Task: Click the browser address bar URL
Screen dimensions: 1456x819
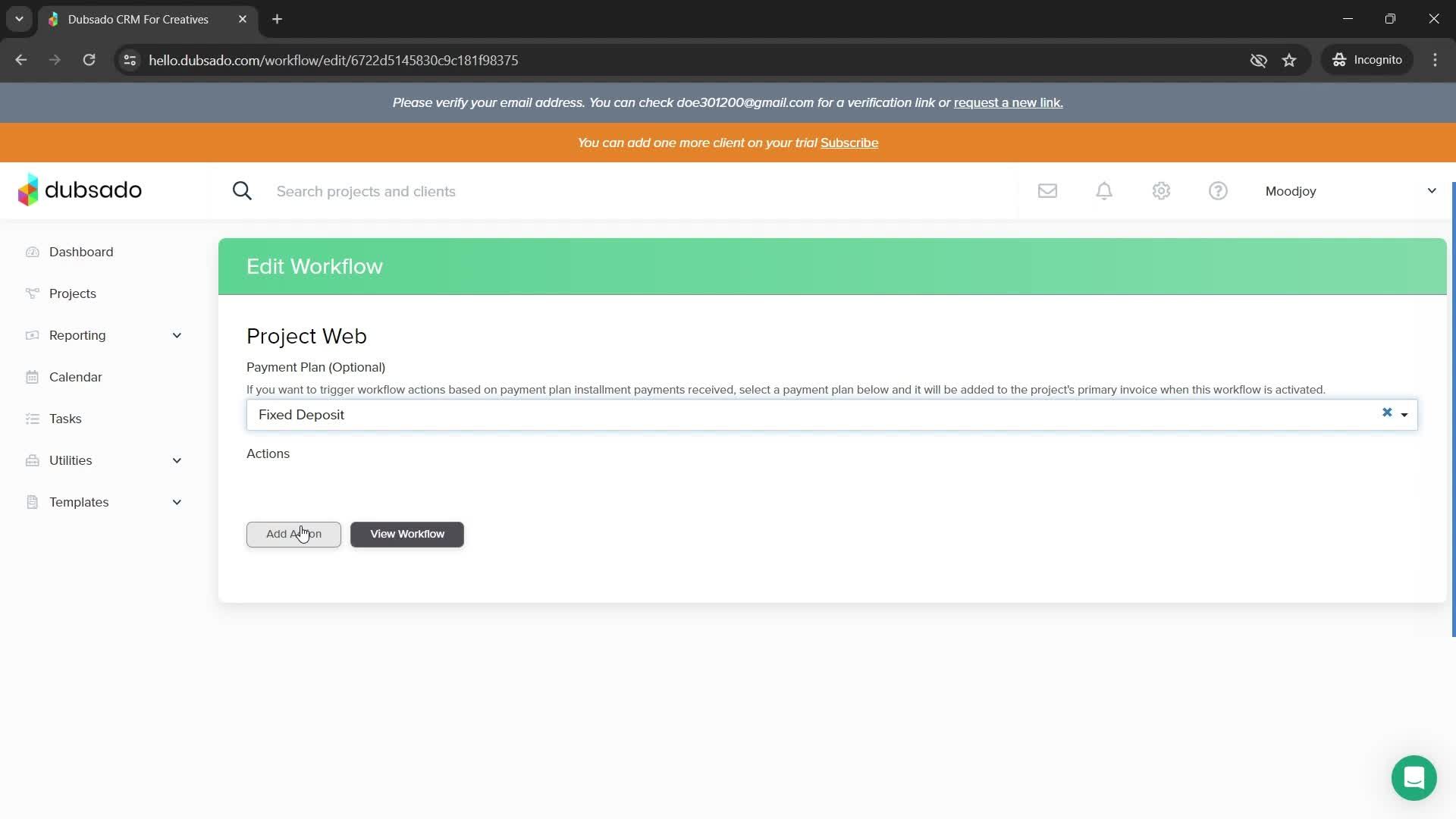Action: click(334, 60)
